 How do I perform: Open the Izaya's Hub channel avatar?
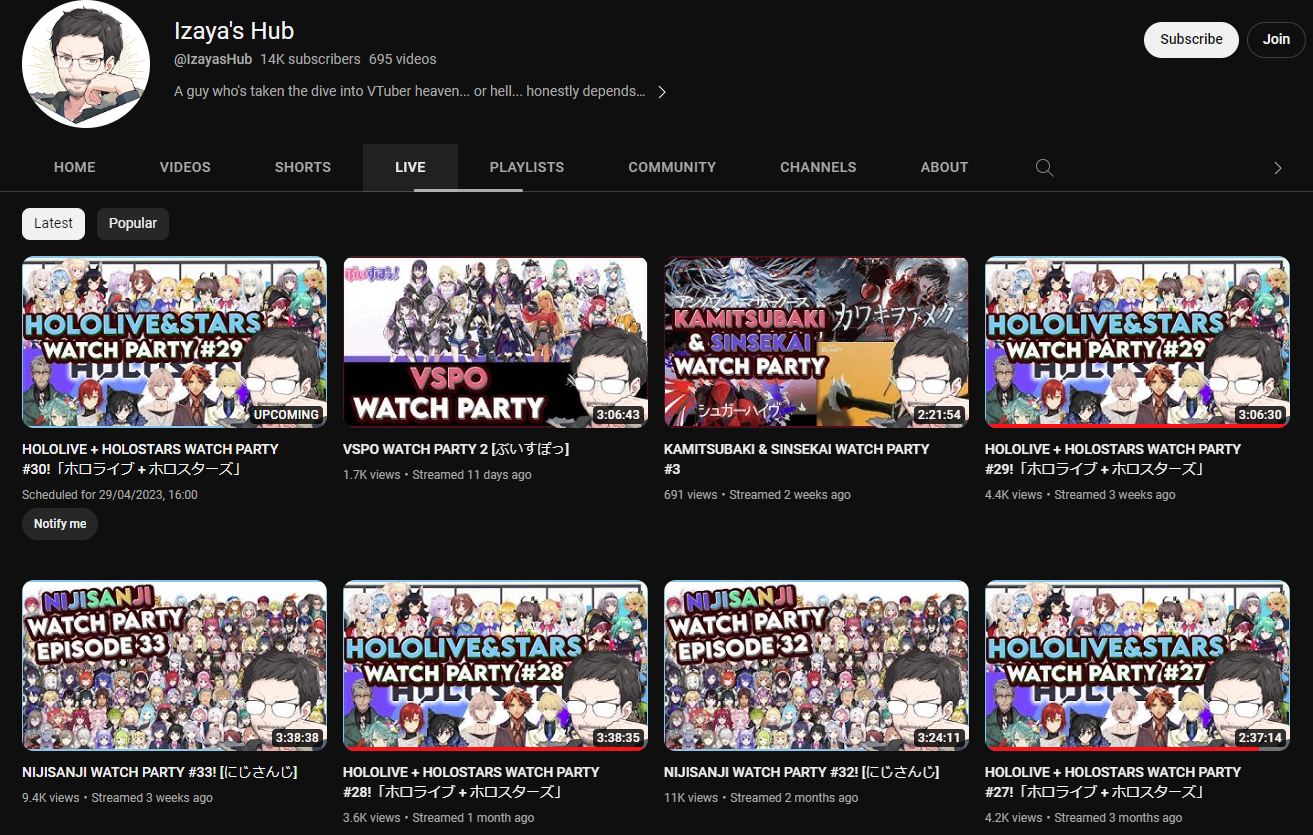pos(86,65)
